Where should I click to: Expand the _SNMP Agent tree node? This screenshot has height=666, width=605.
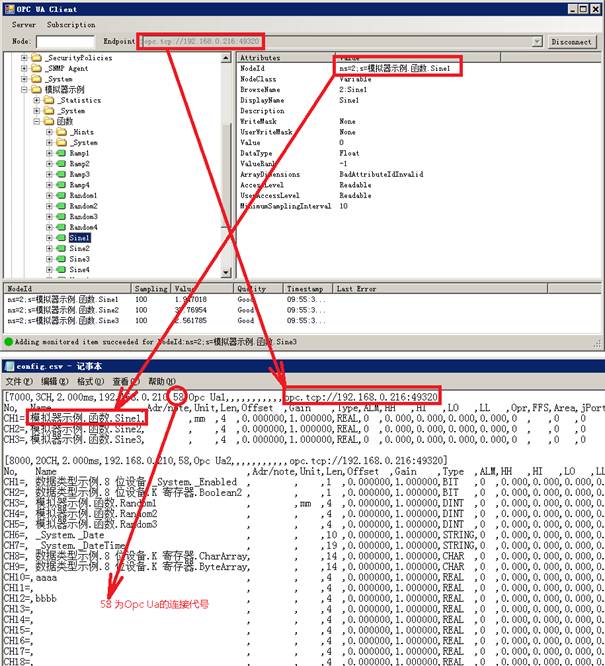pos(24,69)
